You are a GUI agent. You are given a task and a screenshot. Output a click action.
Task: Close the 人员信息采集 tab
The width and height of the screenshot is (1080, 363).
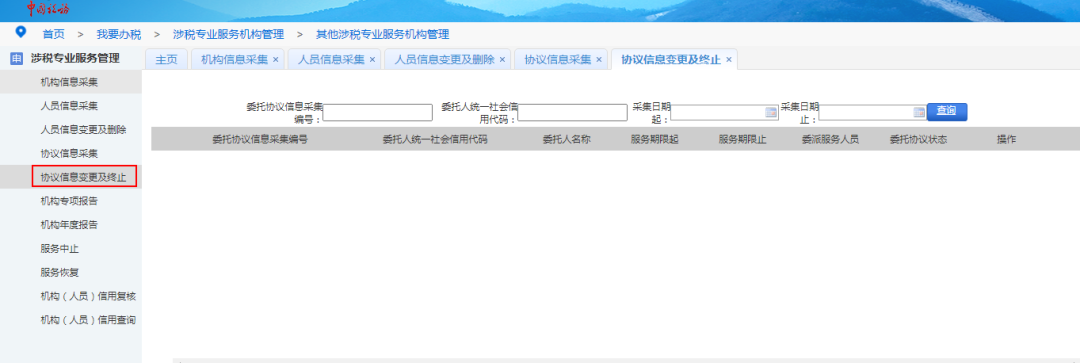pos(373,60)
